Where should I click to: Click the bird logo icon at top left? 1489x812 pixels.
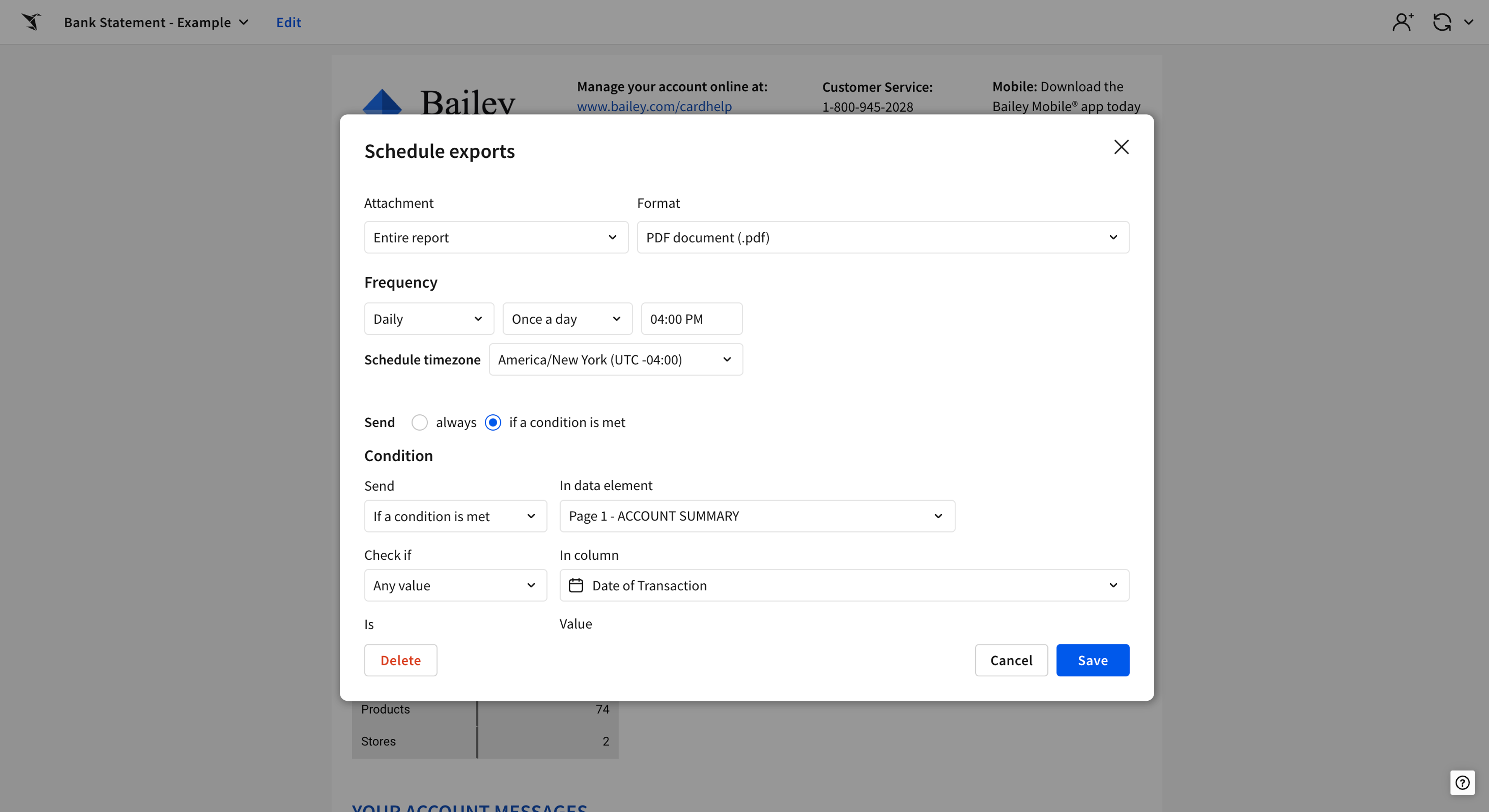pos(31,22)
